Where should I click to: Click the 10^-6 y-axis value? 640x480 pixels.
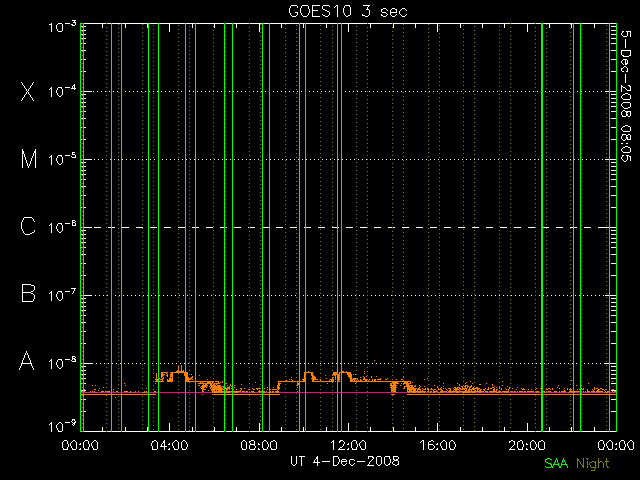click(x=62, y=227)
